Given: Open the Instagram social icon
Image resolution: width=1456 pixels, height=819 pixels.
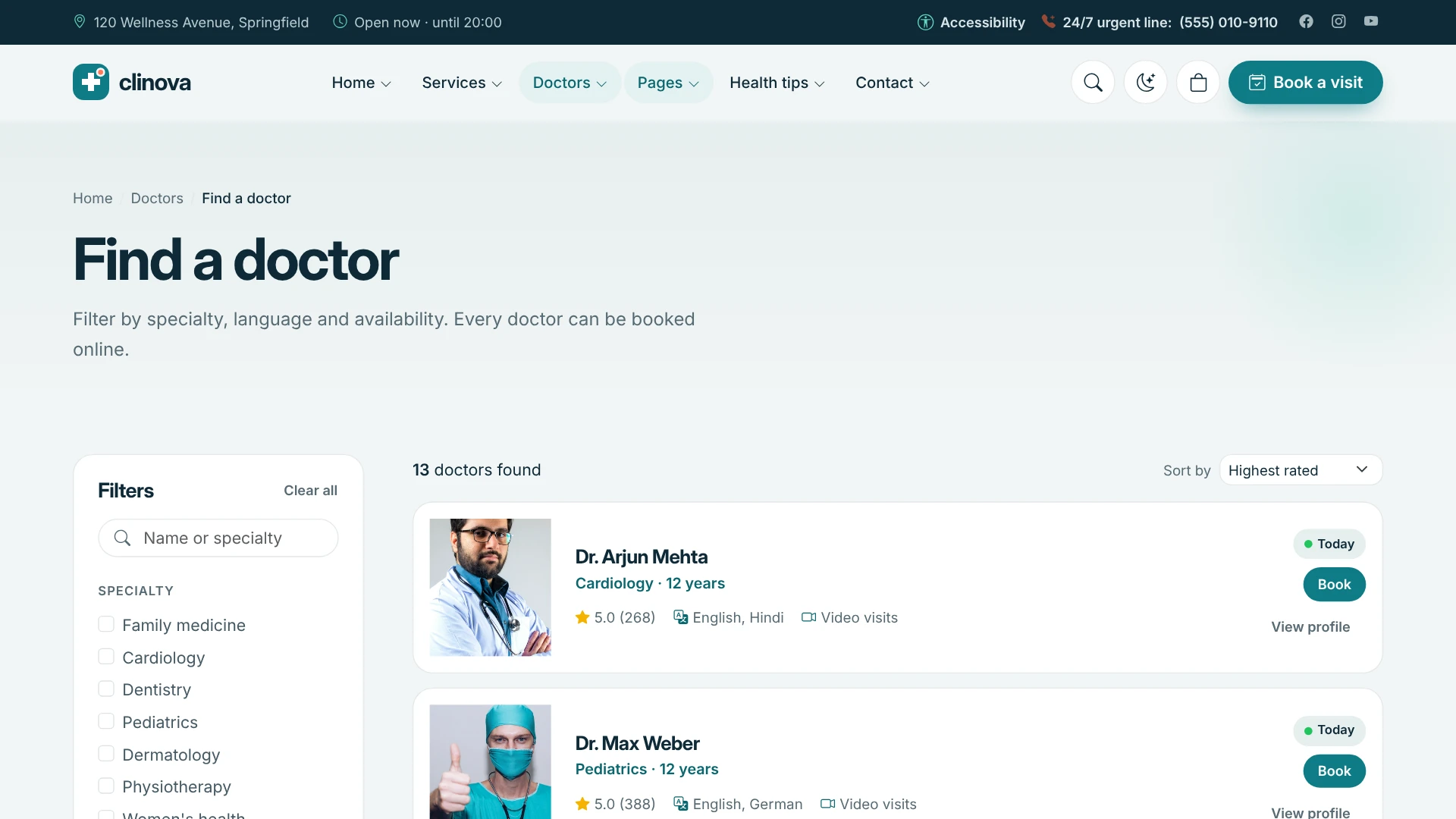Looking at the screenshot, I should pyautogui.click(x=1338, y=21).
